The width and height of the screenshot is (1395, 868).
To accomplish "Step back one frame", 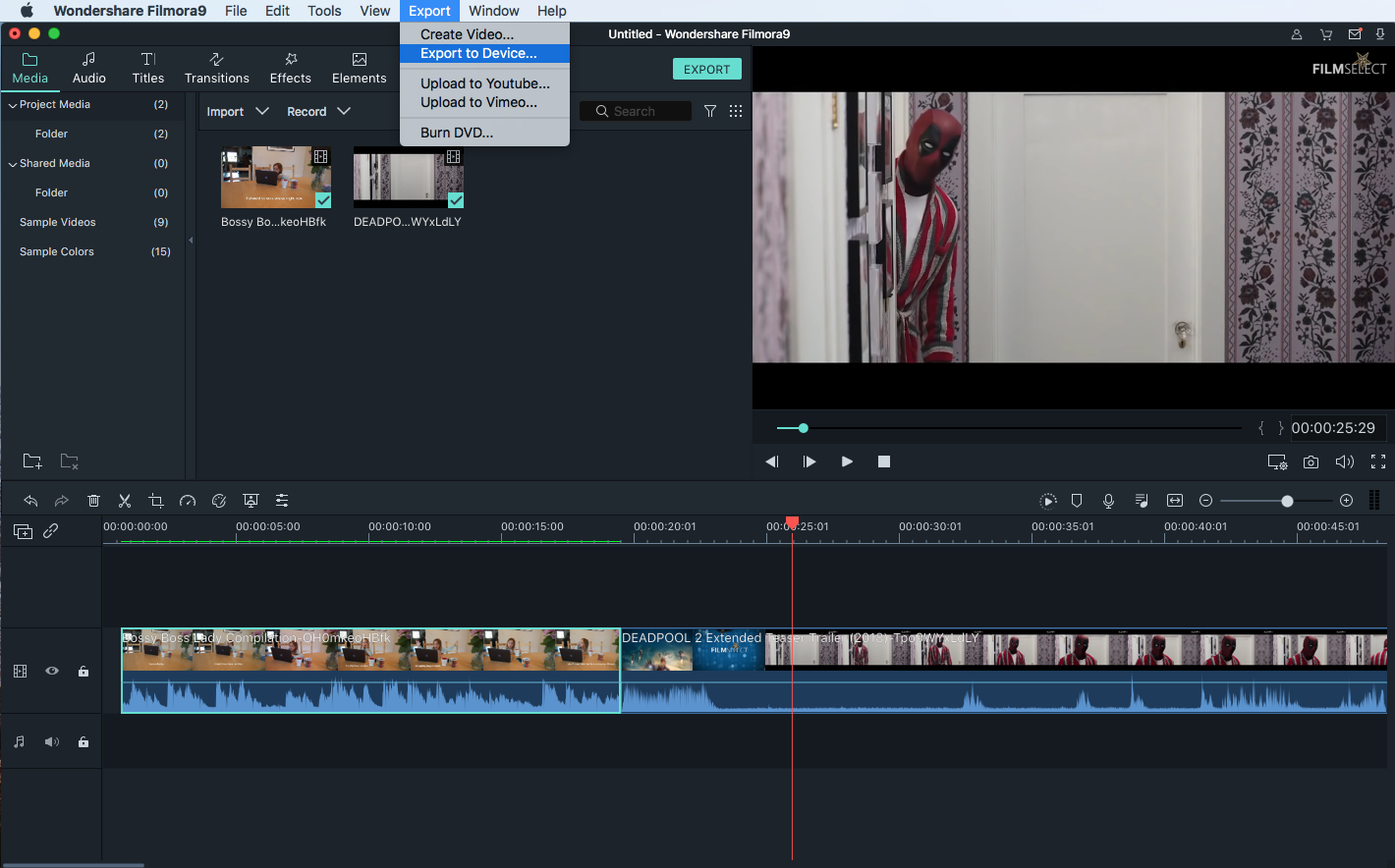I will tap(772, 461).
